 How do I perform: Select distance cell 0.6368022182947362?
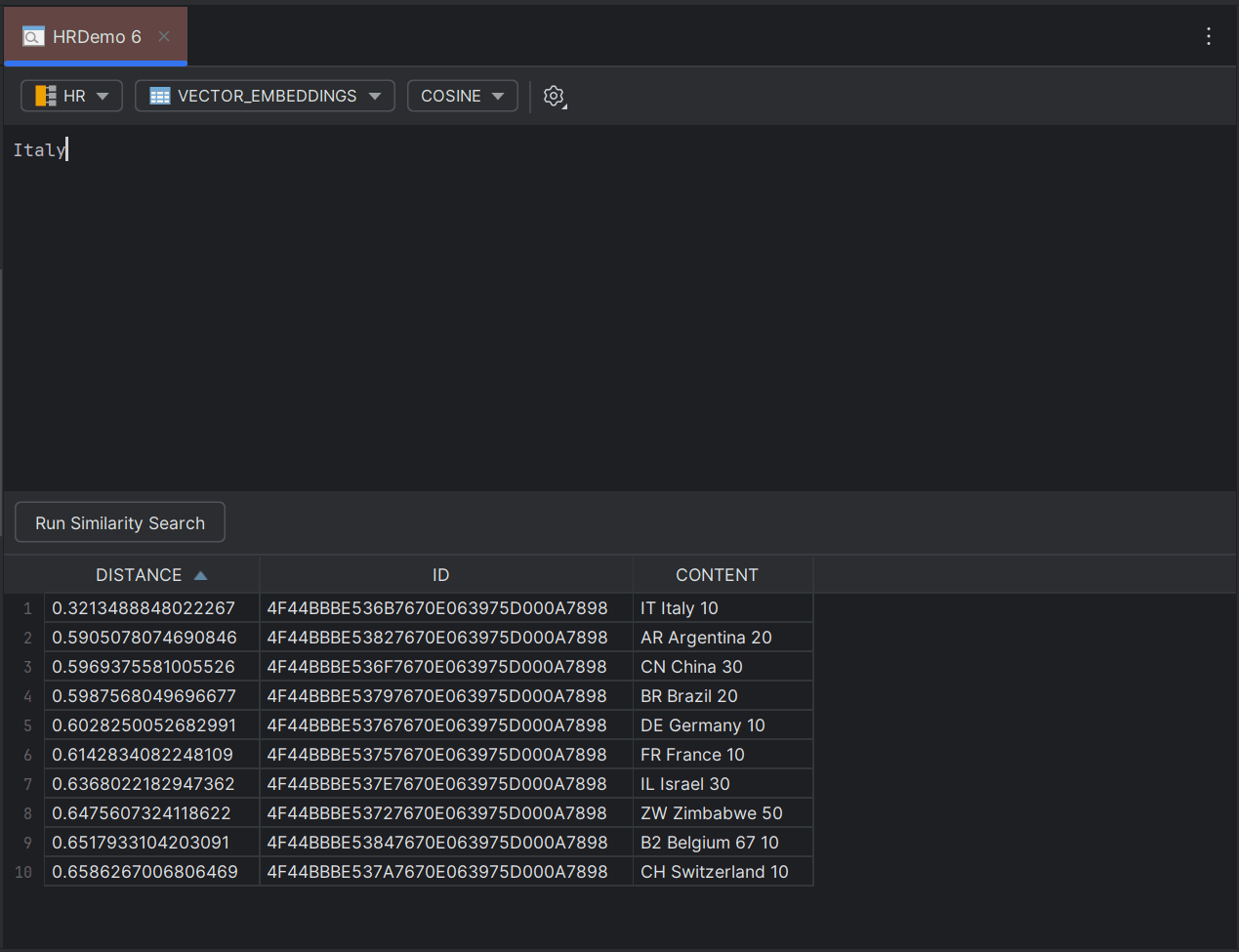pyautogui.click(x=152, y=784)
